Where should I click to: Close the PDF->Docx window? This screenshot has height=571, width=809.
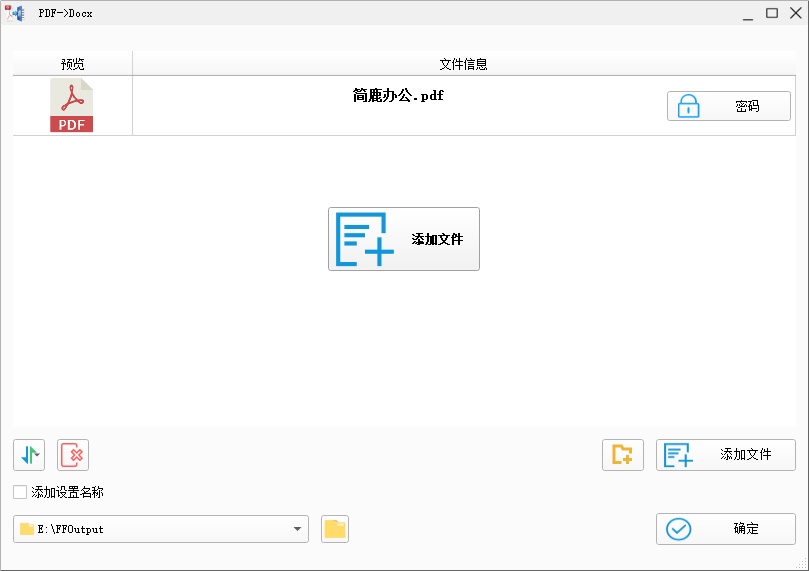pos(796,13)
